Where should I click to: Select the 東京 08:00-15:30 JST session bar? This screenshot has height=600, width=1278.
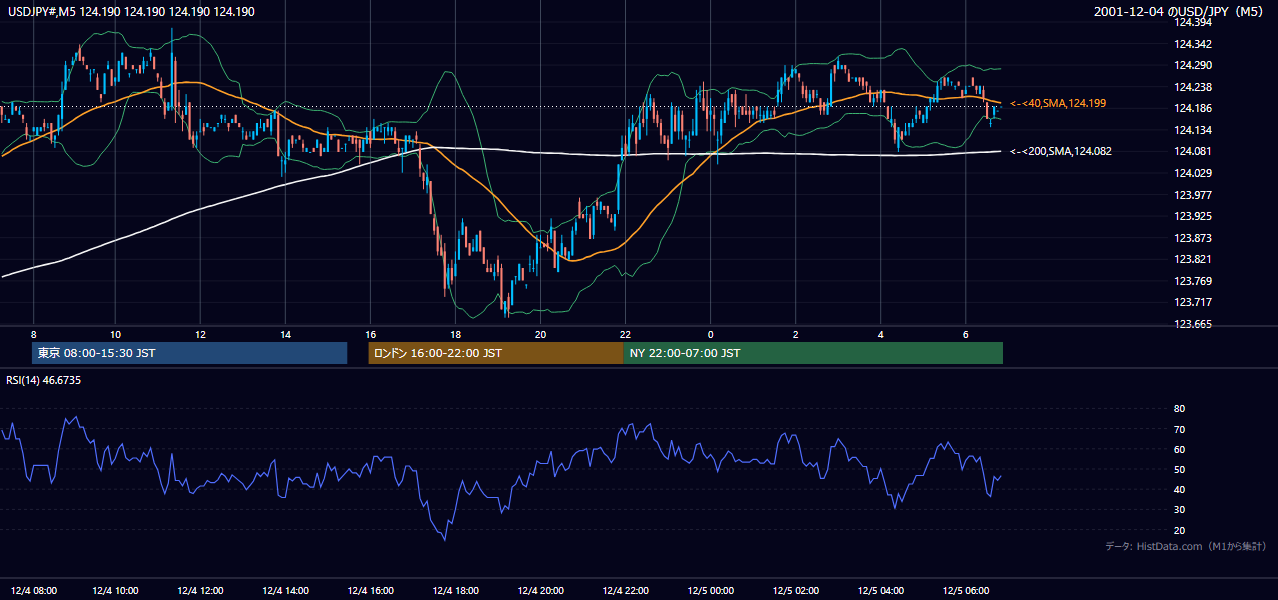[x=190, y=353]
